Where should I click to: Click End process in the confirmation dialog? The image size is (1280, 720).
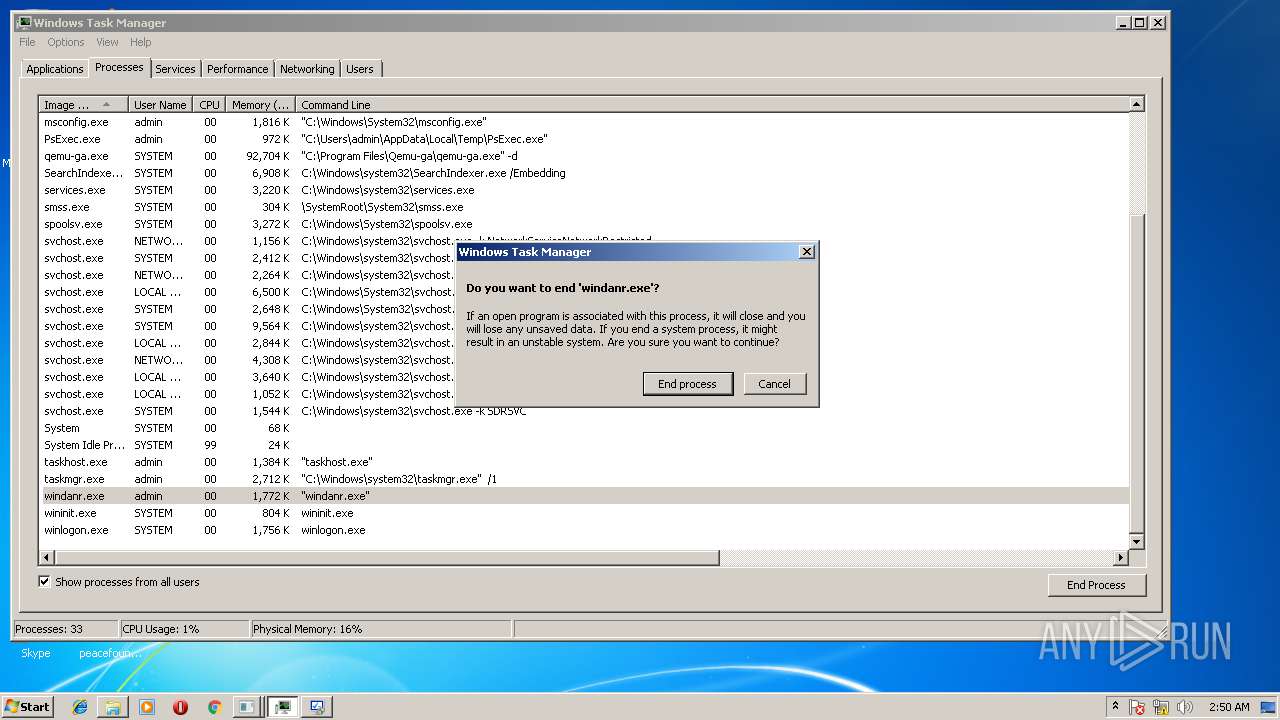tap(688, 384)
